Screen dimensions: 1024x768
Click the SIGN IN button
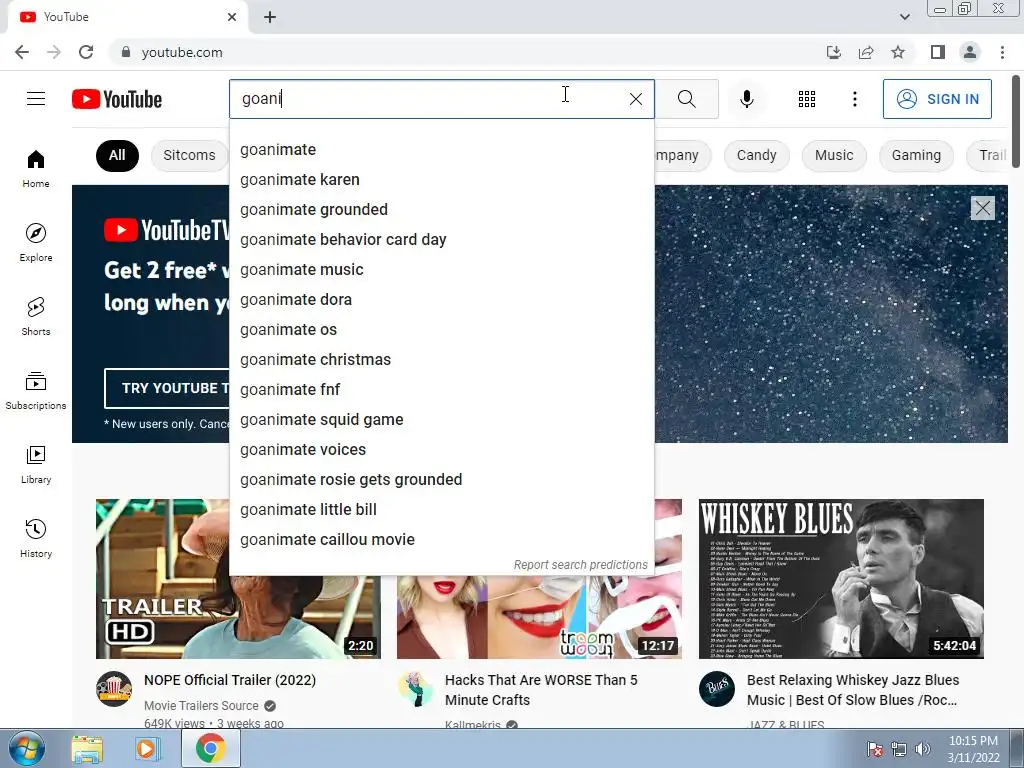coord(937,99)
